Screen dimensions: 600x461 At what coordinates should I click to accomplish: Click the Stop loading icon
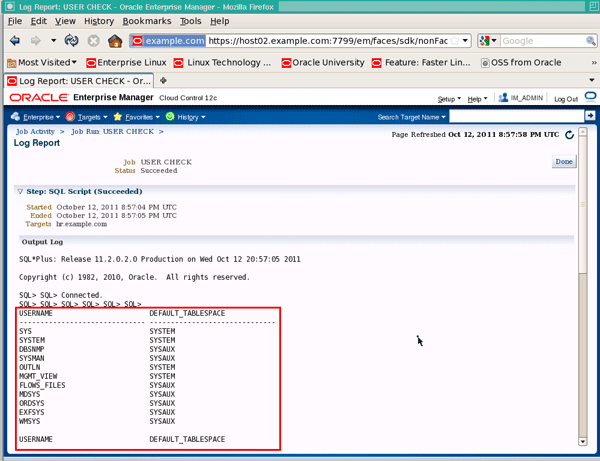pos(93,40)
